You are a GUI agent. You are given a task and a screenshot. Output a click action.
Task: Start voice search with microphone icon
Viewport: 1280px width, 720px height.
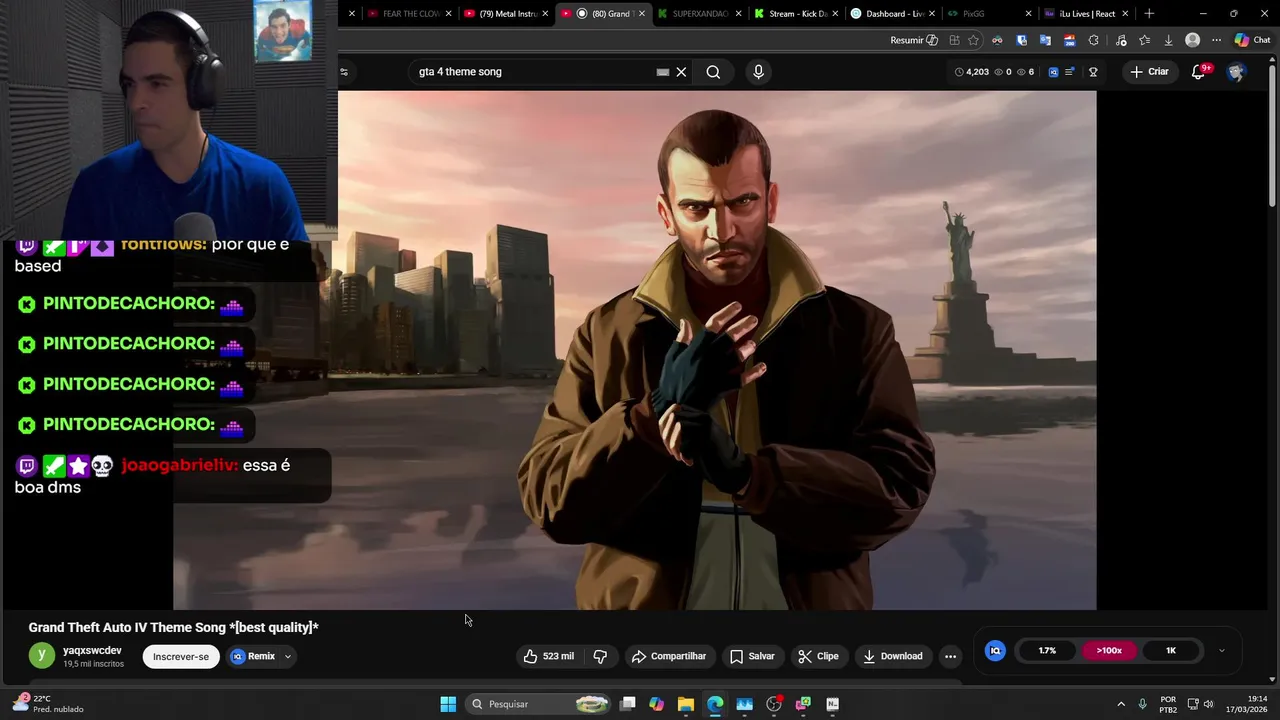758,72
